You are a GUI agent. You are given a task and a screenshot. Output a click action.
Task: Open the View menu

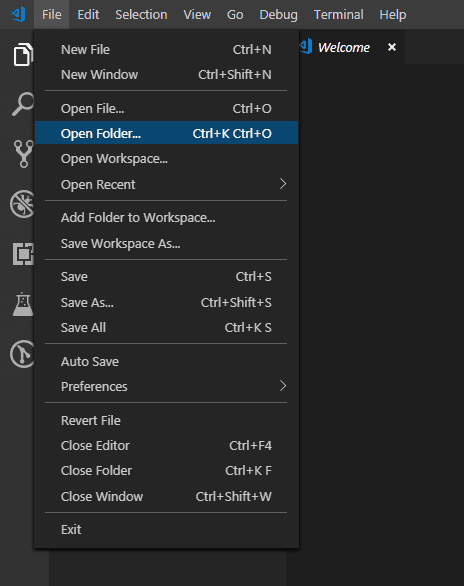click(x=197, y=15)
